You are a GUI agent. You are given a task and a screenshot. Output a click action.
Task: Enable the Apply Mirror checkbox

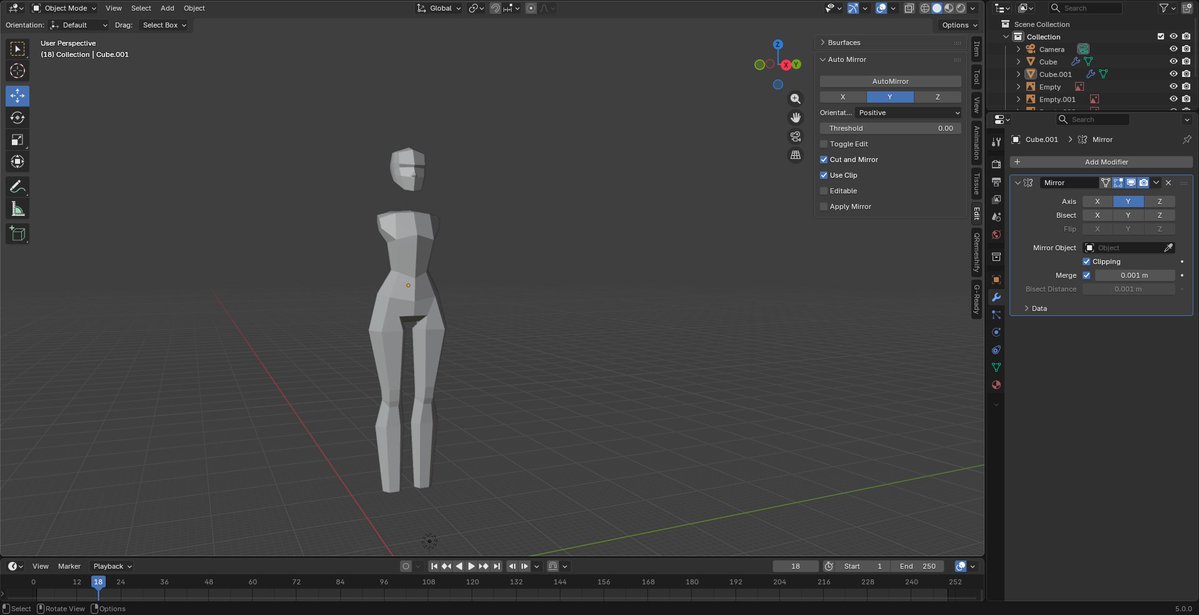point(824,207)
